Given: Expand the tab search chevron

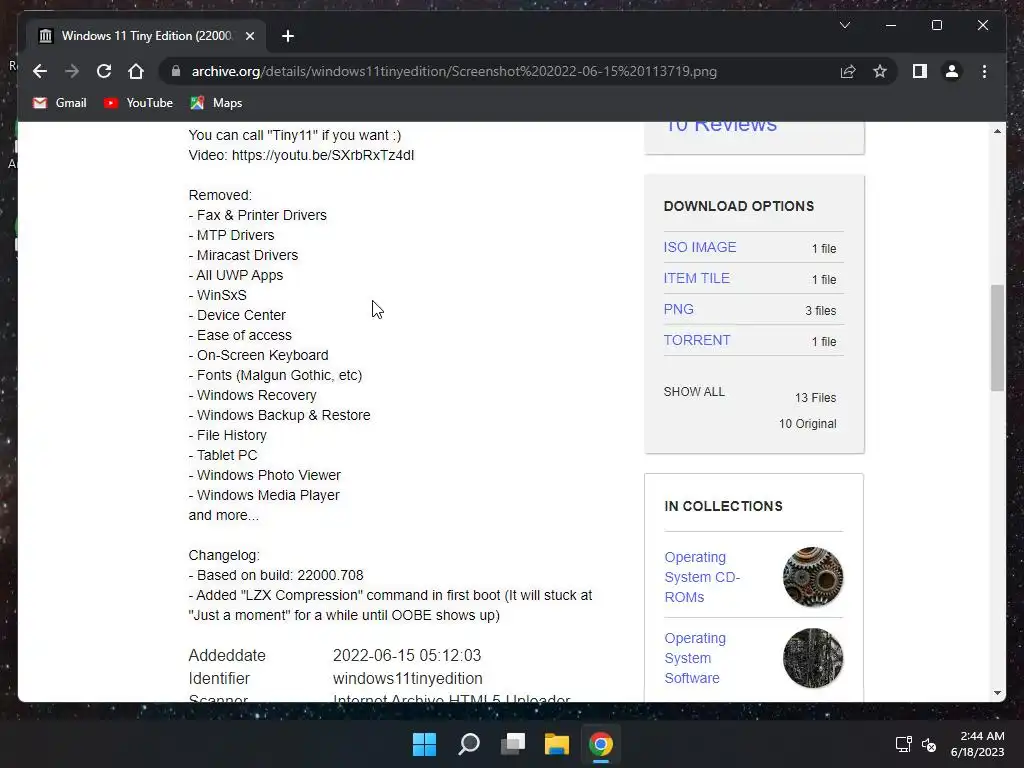Looking at the screenshot, I should pos(844,25).
